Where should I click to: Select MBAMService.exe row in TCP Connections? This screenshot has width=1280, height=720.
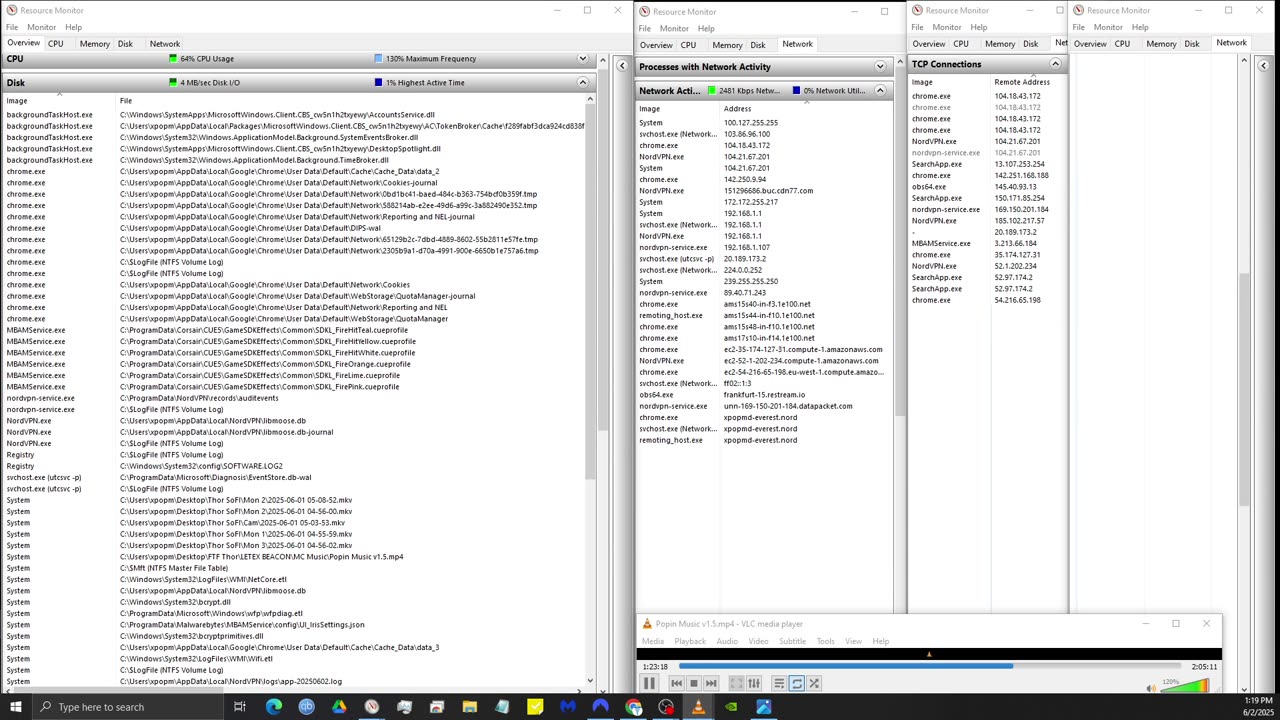click(x=986, y=243)
